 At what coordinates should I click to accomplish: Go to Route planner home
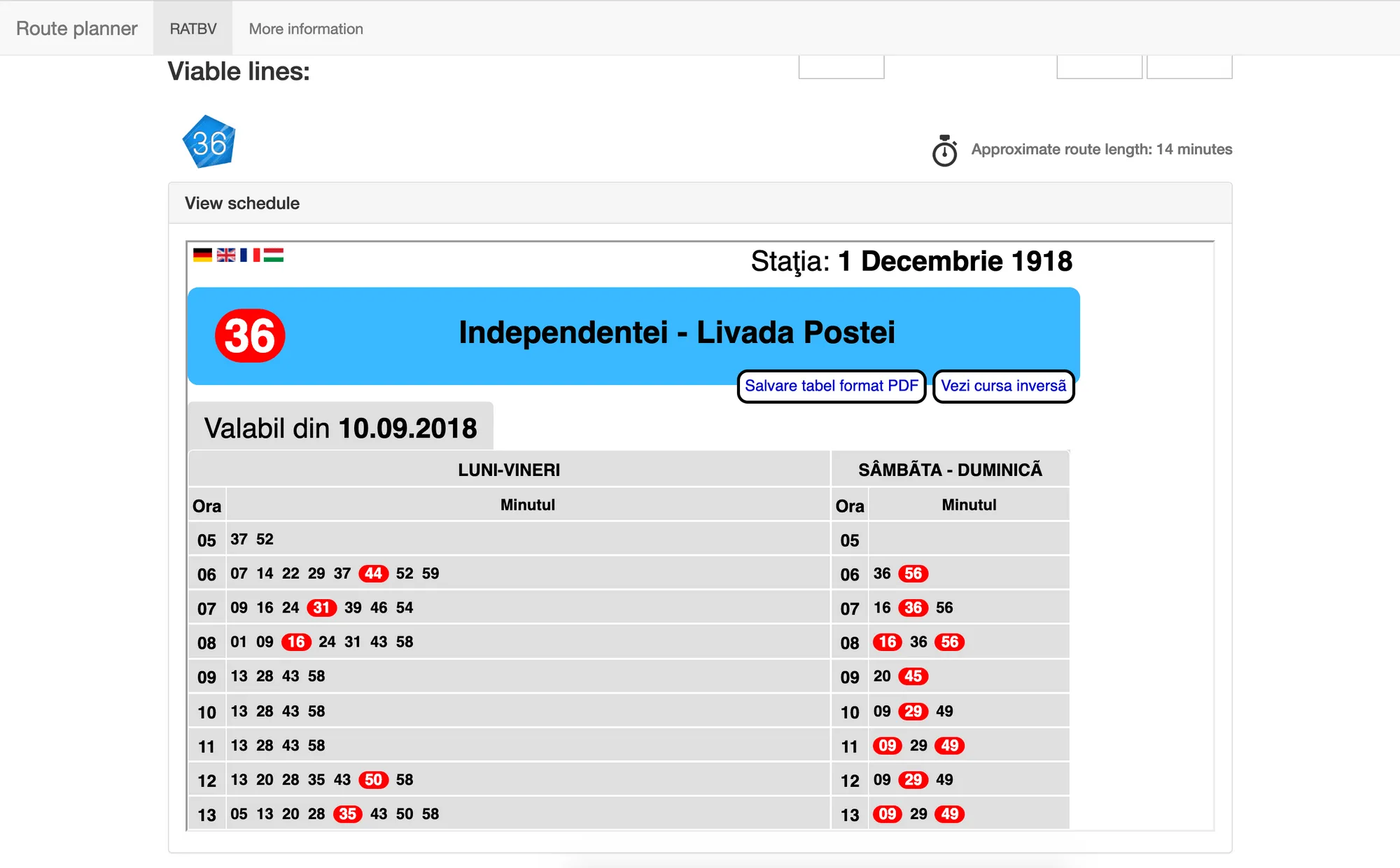point(77,29)
